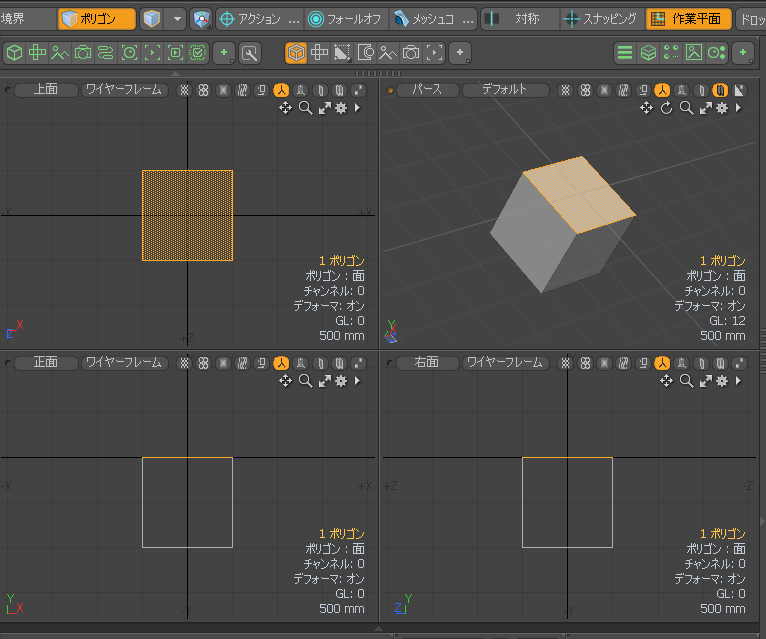Click the pan move icon in 正面 viewport

(285, 381)
